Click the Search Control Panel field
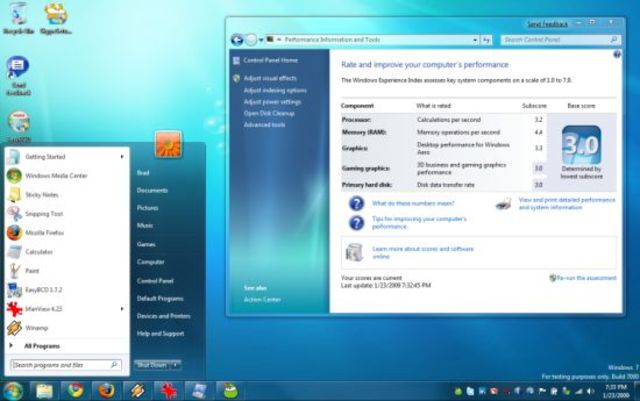Viewport: 640px width, 401px height. click(x=561, y=40)
